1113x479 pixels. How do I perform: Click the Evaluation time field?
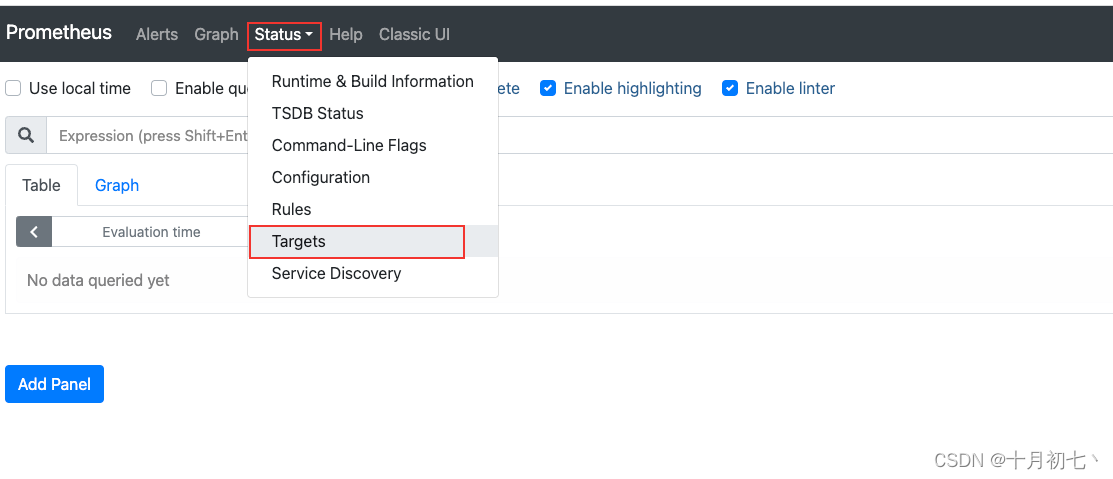pyautogui.click(x=150, y=232)
